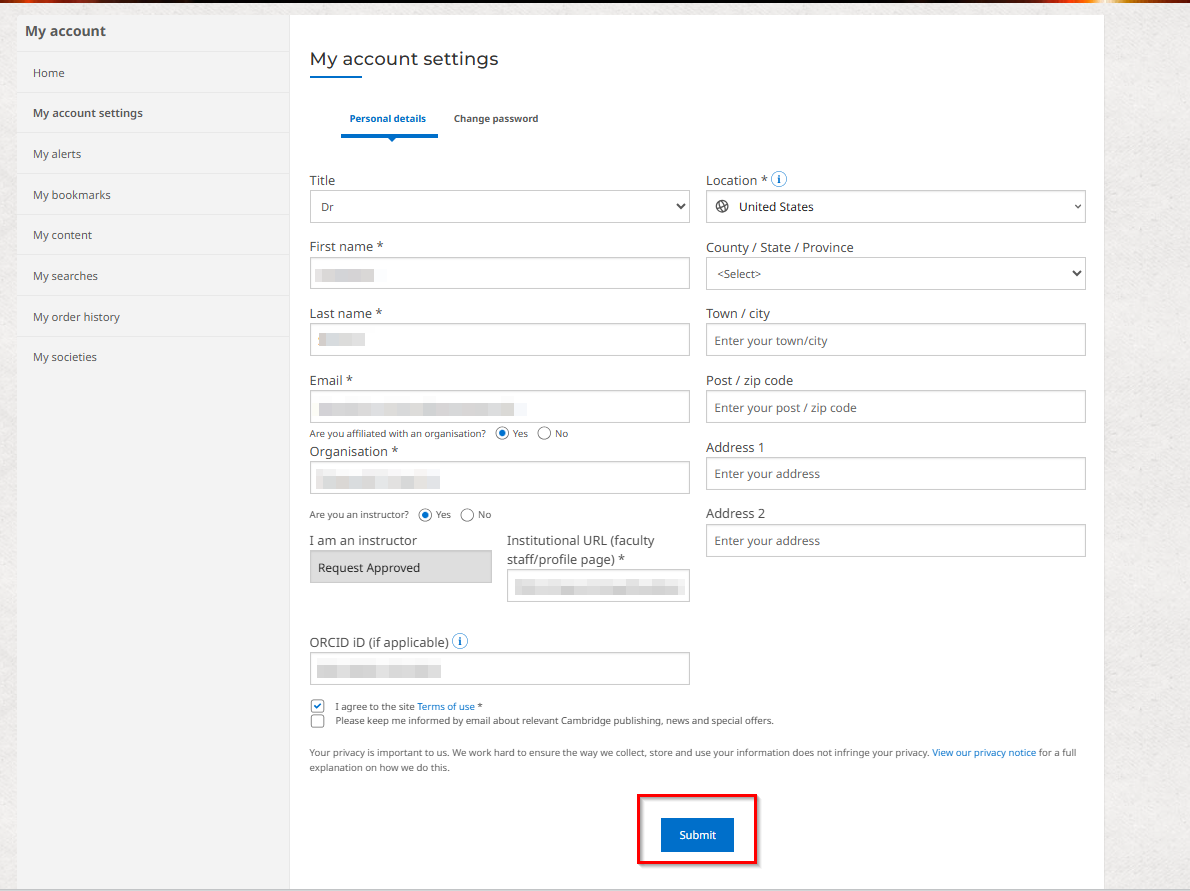The image size is (1190, 891).
Task: Open My searches in sidebar
Action: [x=153, y=276]
